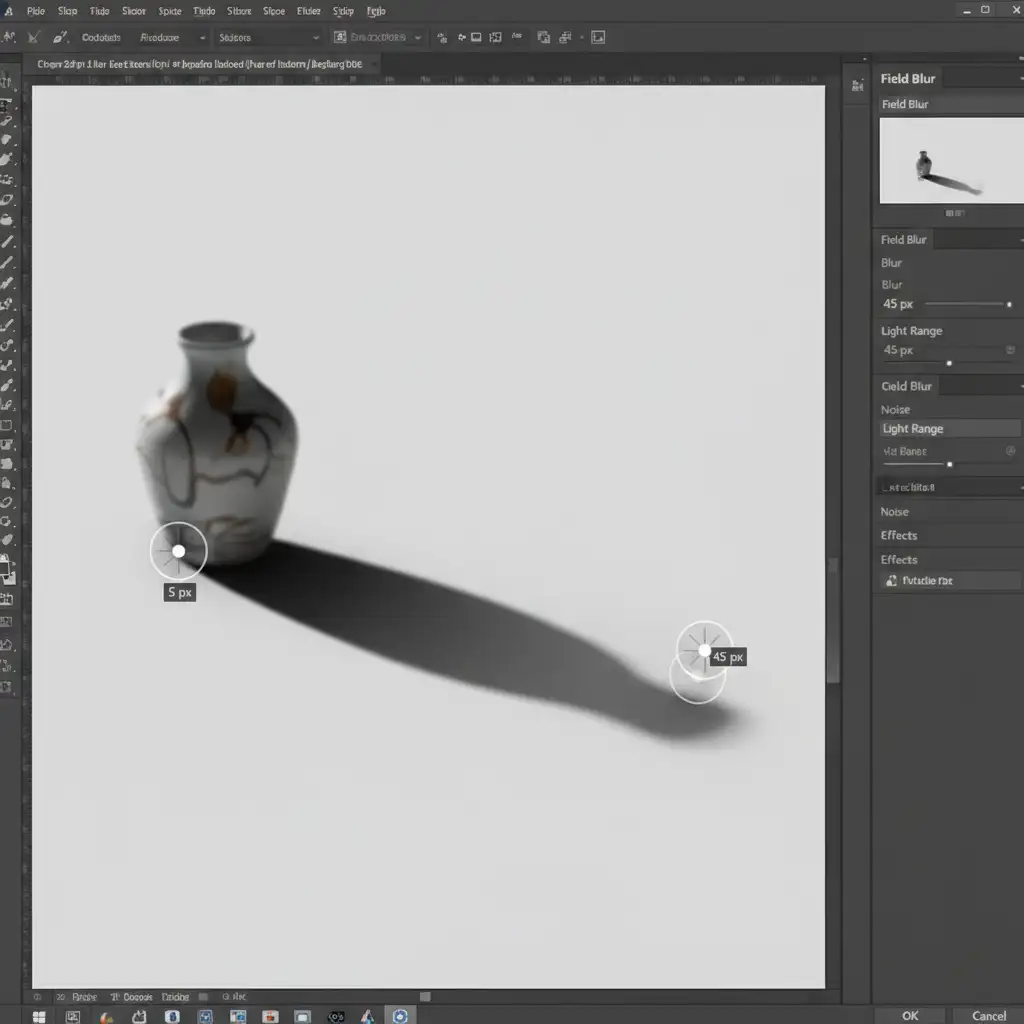
Task: Open the first menu in the menu bar
Action: click(x=35, y=11)
